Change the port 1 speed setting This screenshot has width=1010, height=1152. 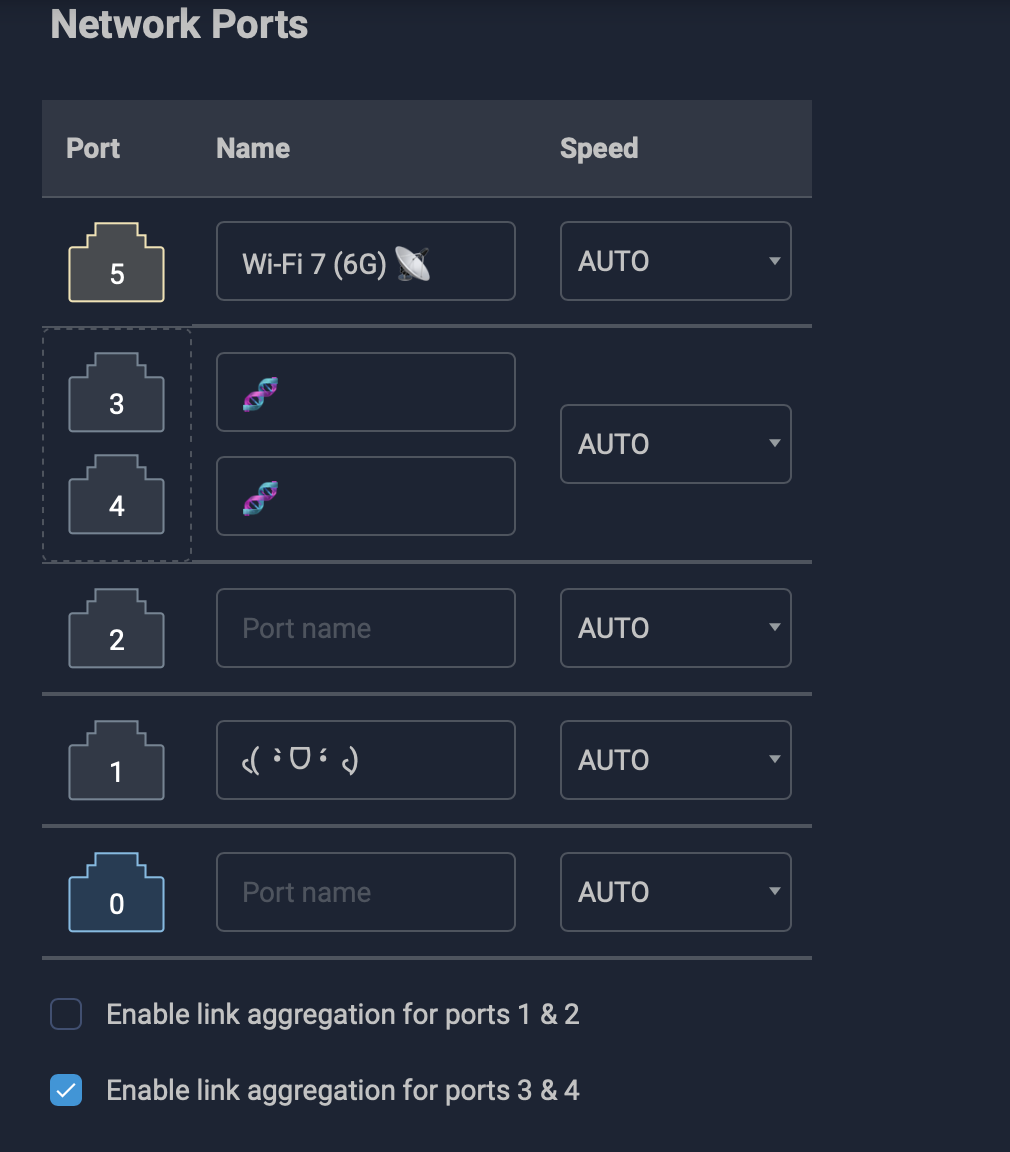[675, 760]
